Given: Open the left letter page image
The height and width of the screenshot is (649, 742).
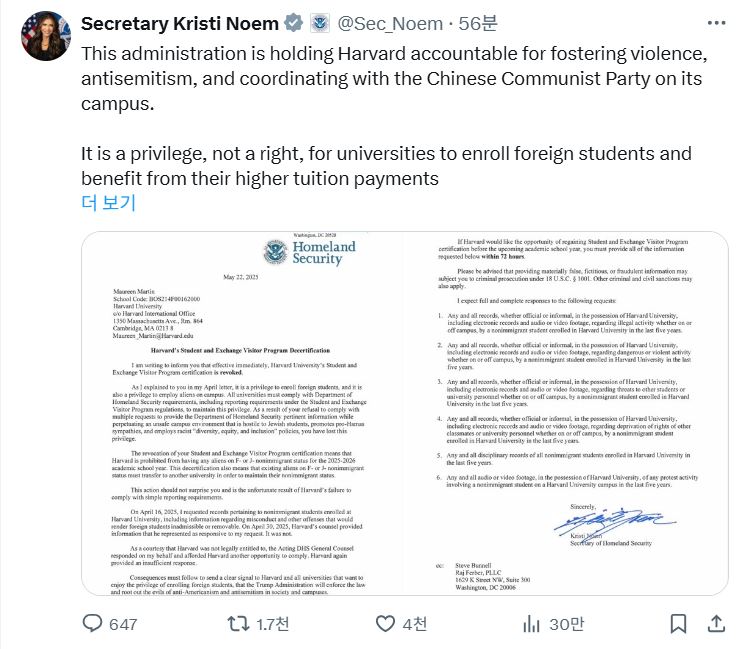Looking at the screenshot, I should (x=242, y=413).
